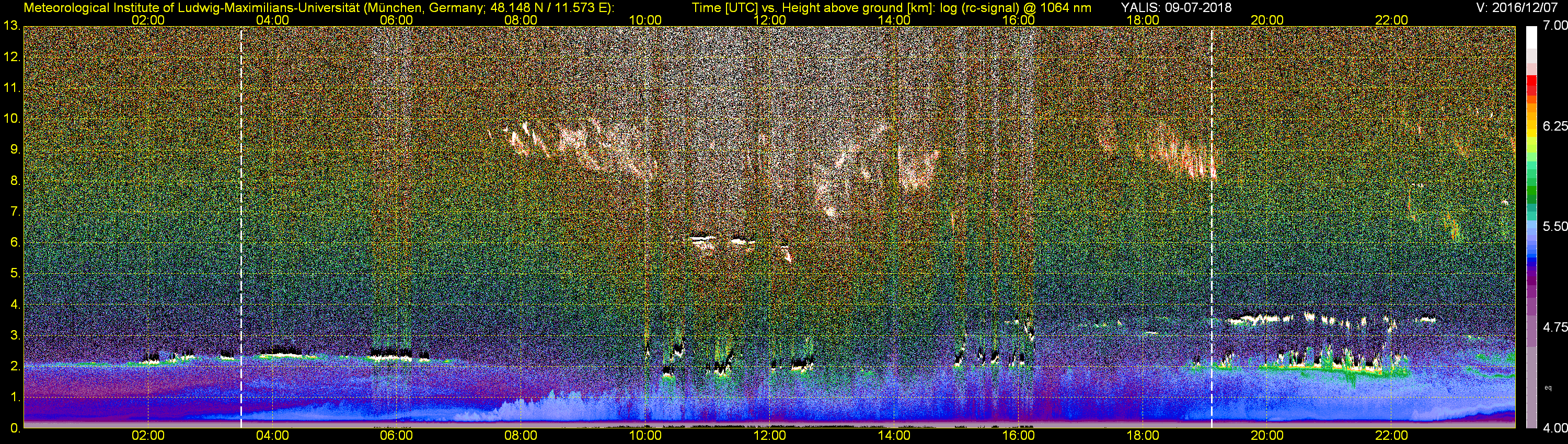
Task: Click the dashed white vertical marker near 03:30
Action: 241,227
